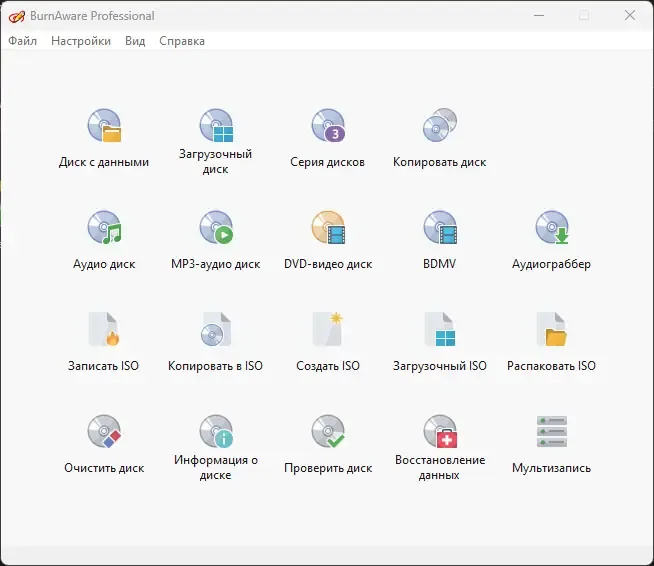The height and width of the screenshot is (566, 654).
Task: Launch the Очистить диск eraser icon
Action: (x=104, y=431)
